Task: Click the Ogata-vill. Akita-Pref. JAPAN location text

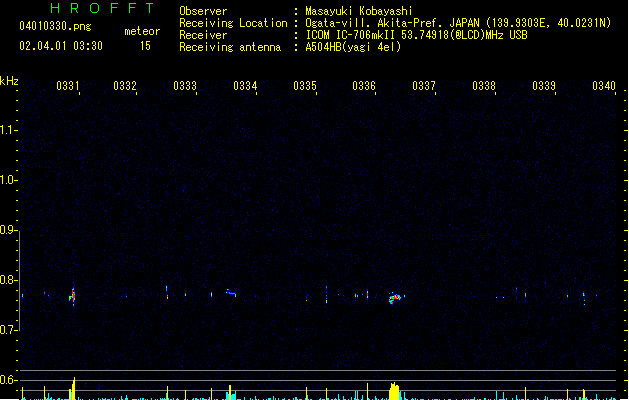Action: (392, 23)
